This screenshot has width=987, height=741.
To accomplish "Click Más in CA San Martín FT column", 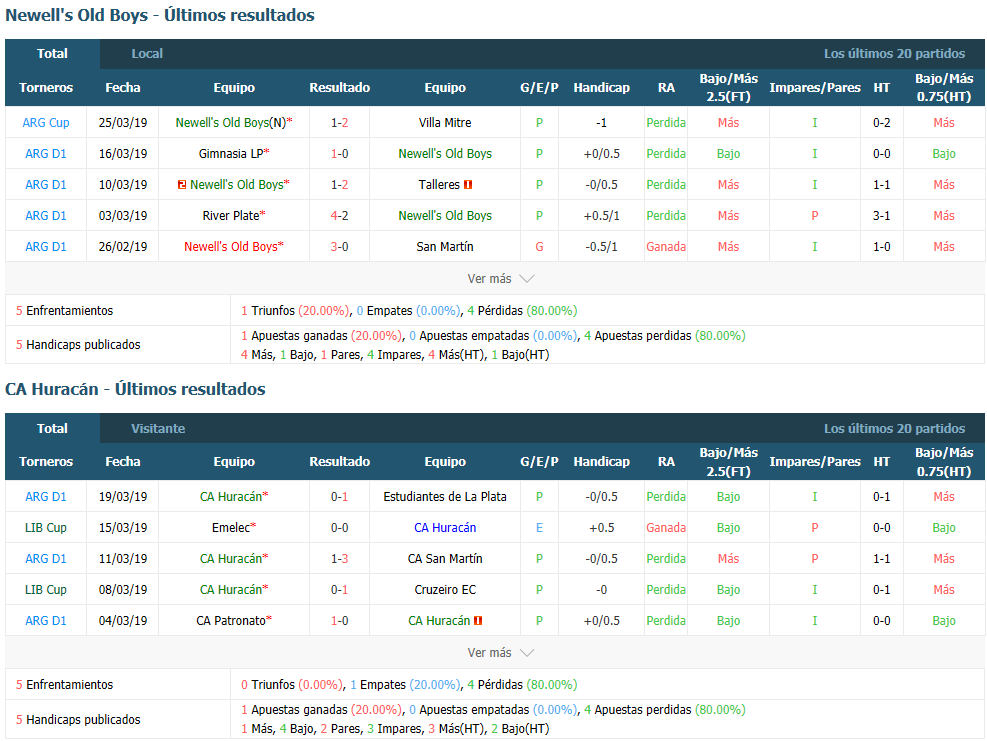I will click(x=728, y=559).
